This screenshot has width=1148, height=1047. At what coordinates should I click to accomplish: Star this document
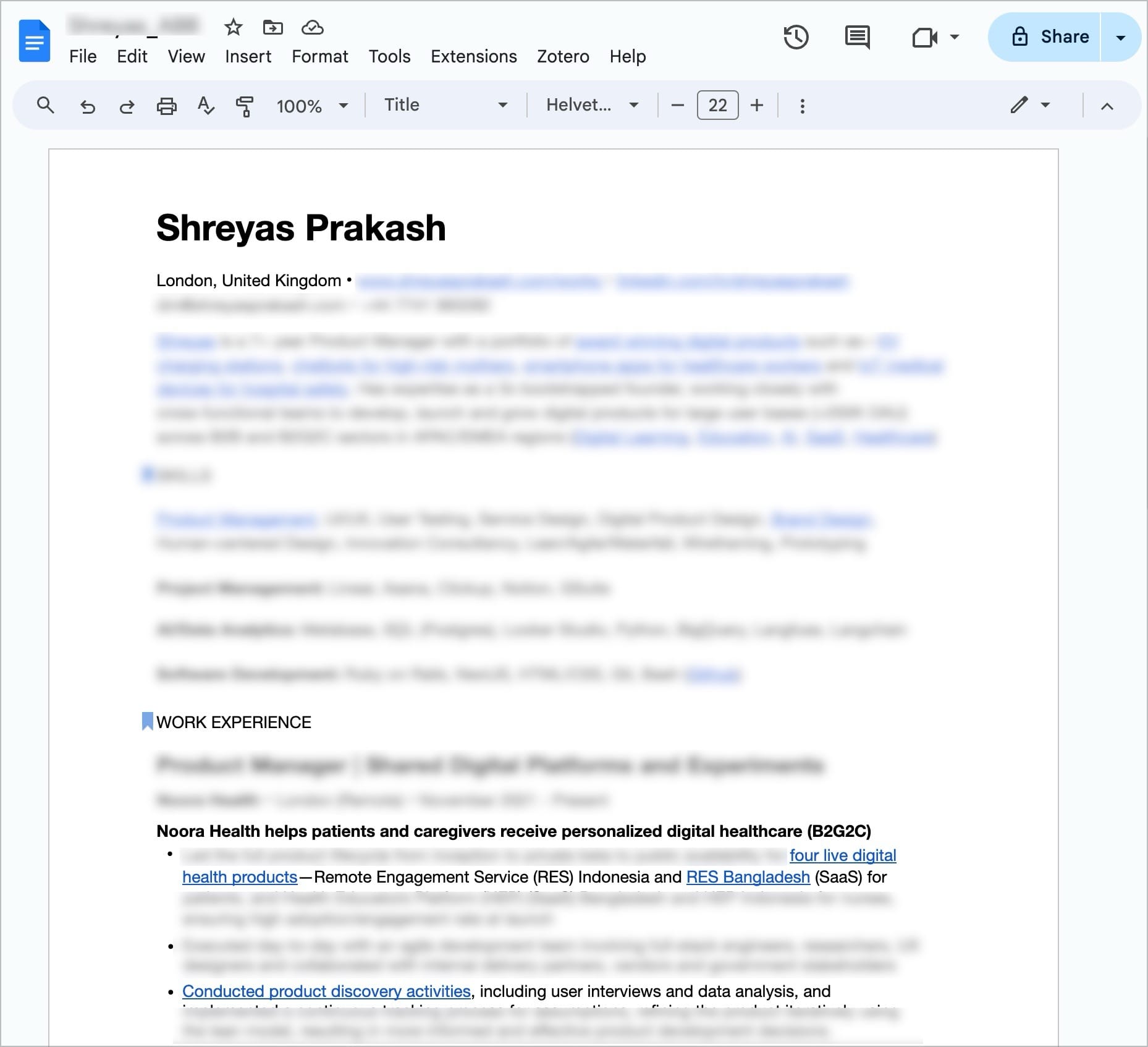233,27
